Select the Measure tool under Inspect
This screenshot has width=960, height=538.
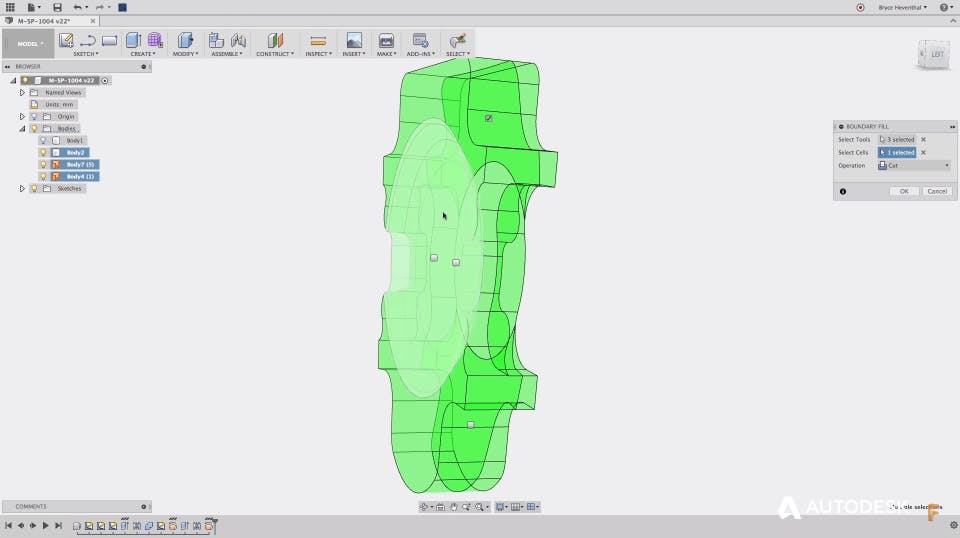pos(318,41)
